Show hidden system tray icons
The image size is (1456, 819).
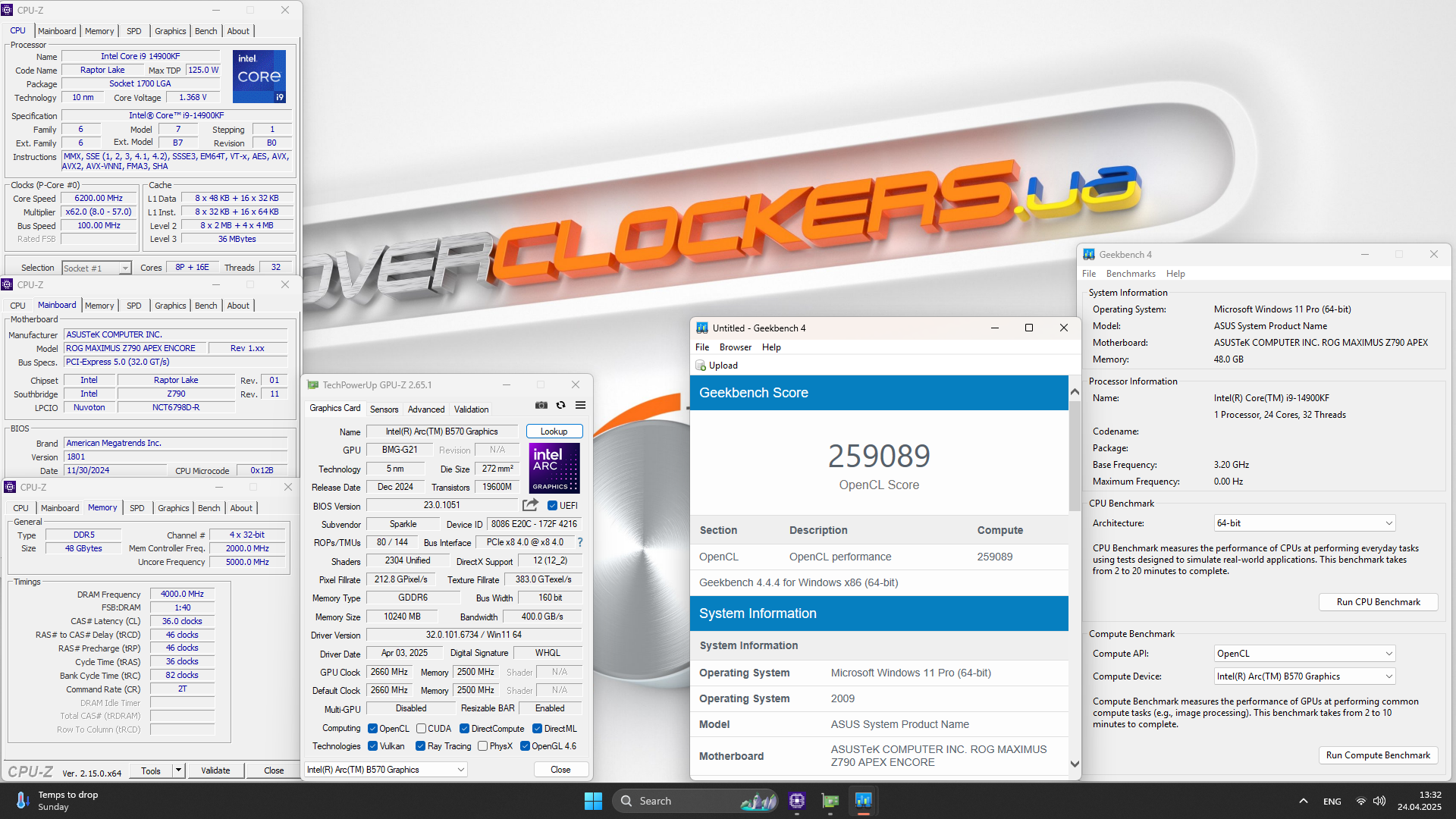click(x=1303, y=801)
